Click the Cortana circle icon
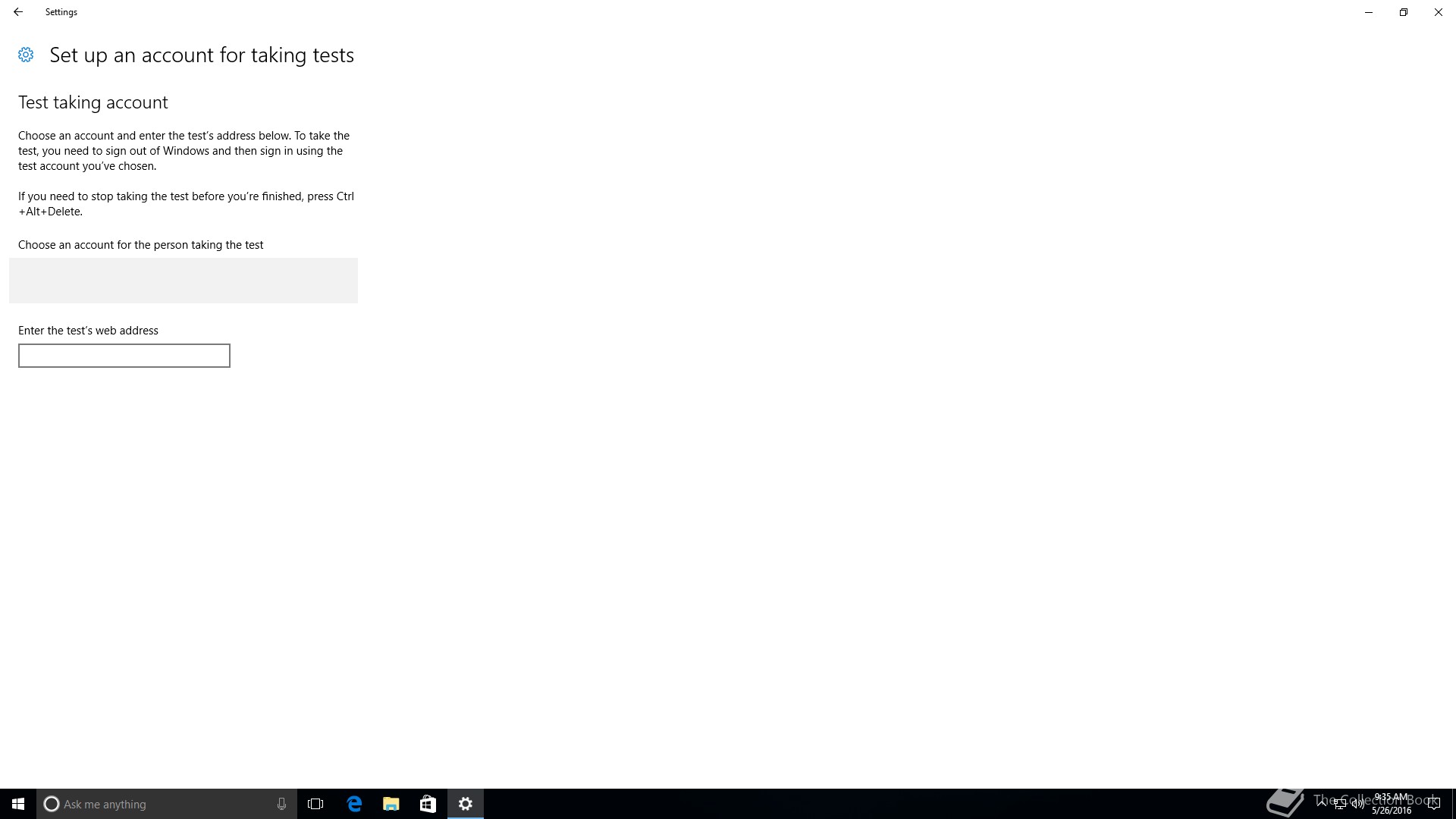This screenshot has width=1456, height=819. tap(52, 804)
